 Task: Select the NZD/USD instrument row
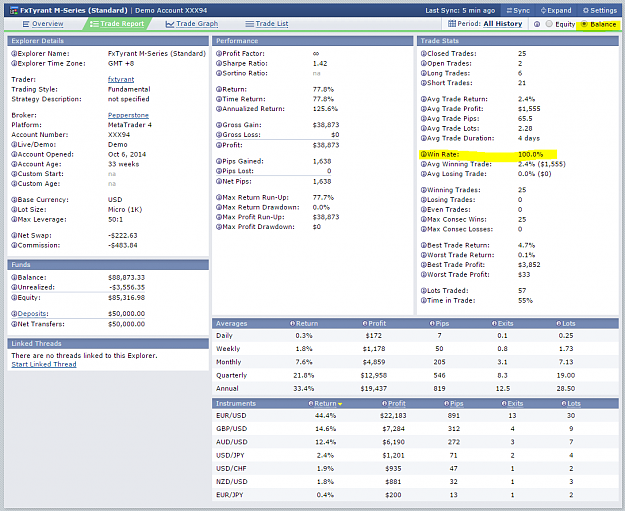point(415,482)
